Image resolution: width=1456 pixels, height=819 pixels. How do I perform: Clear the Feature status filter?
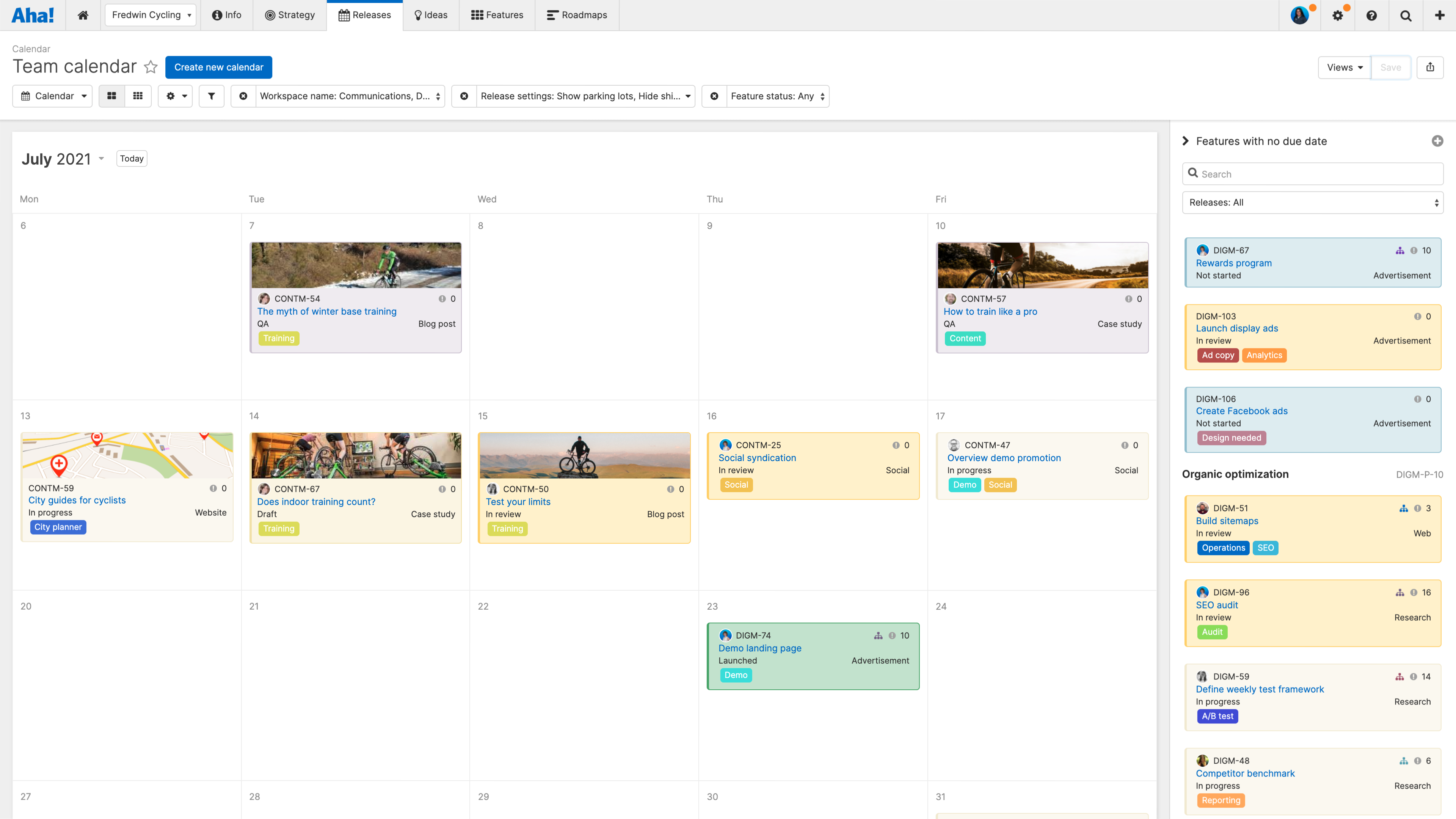(714, 96)
